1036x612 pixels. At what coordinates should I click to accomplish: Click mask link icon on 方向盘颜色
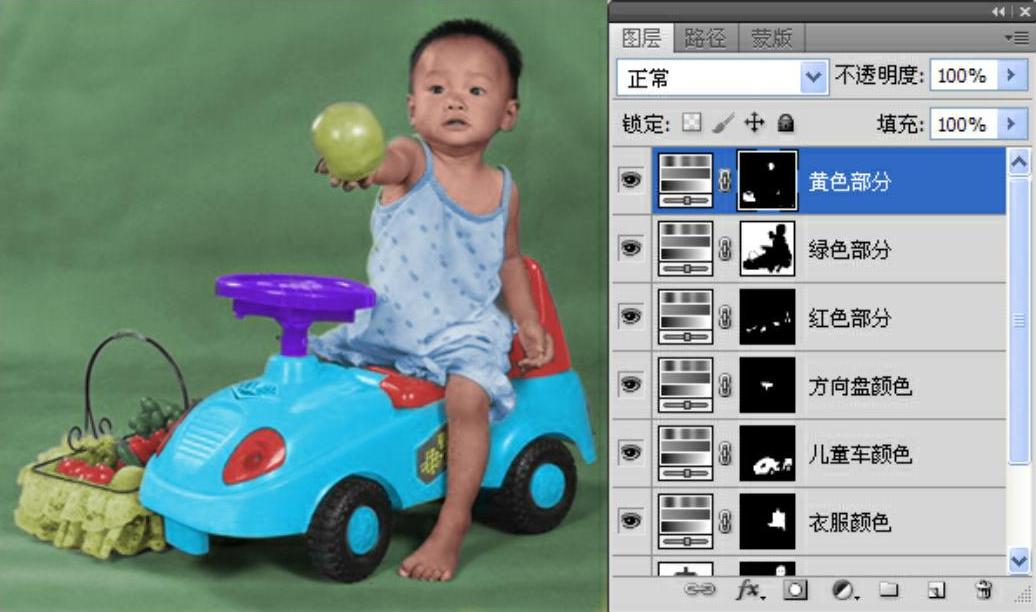725,385
